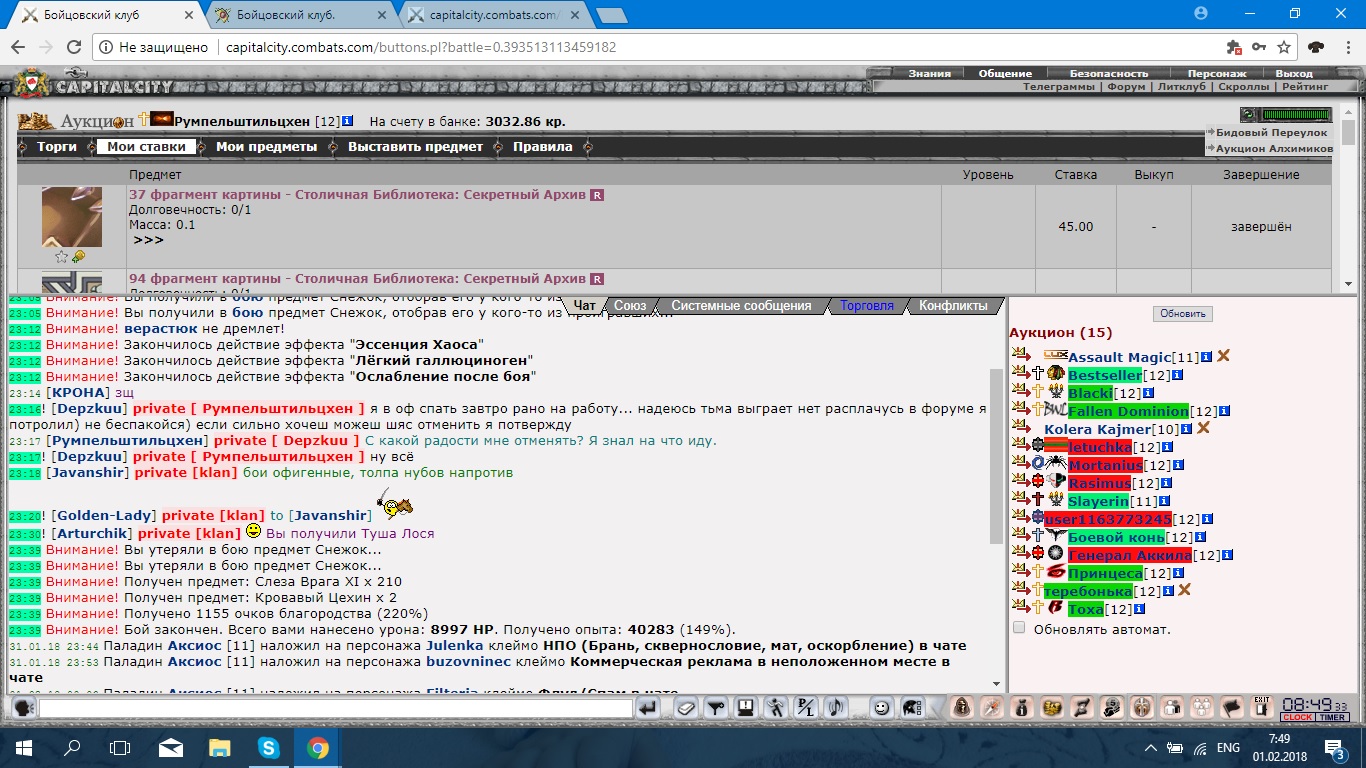1366x768 pixels.
Task: Click the floppy disk save icon
Action: 745,708
